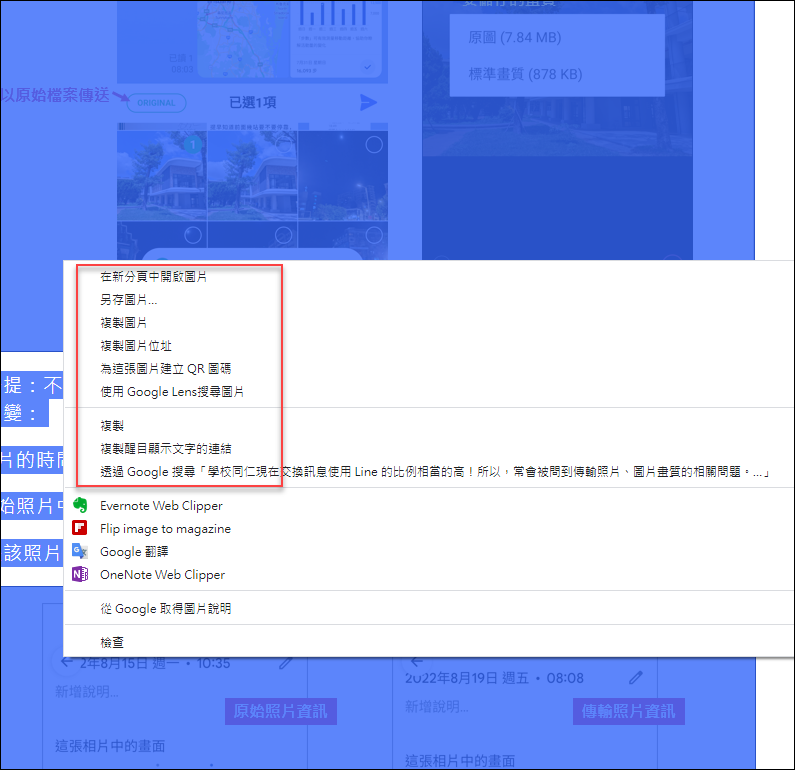This screenshot has width=795, height=770.
Task: Click back arrow beside 8月15日 date
Action: click(66, 662)
